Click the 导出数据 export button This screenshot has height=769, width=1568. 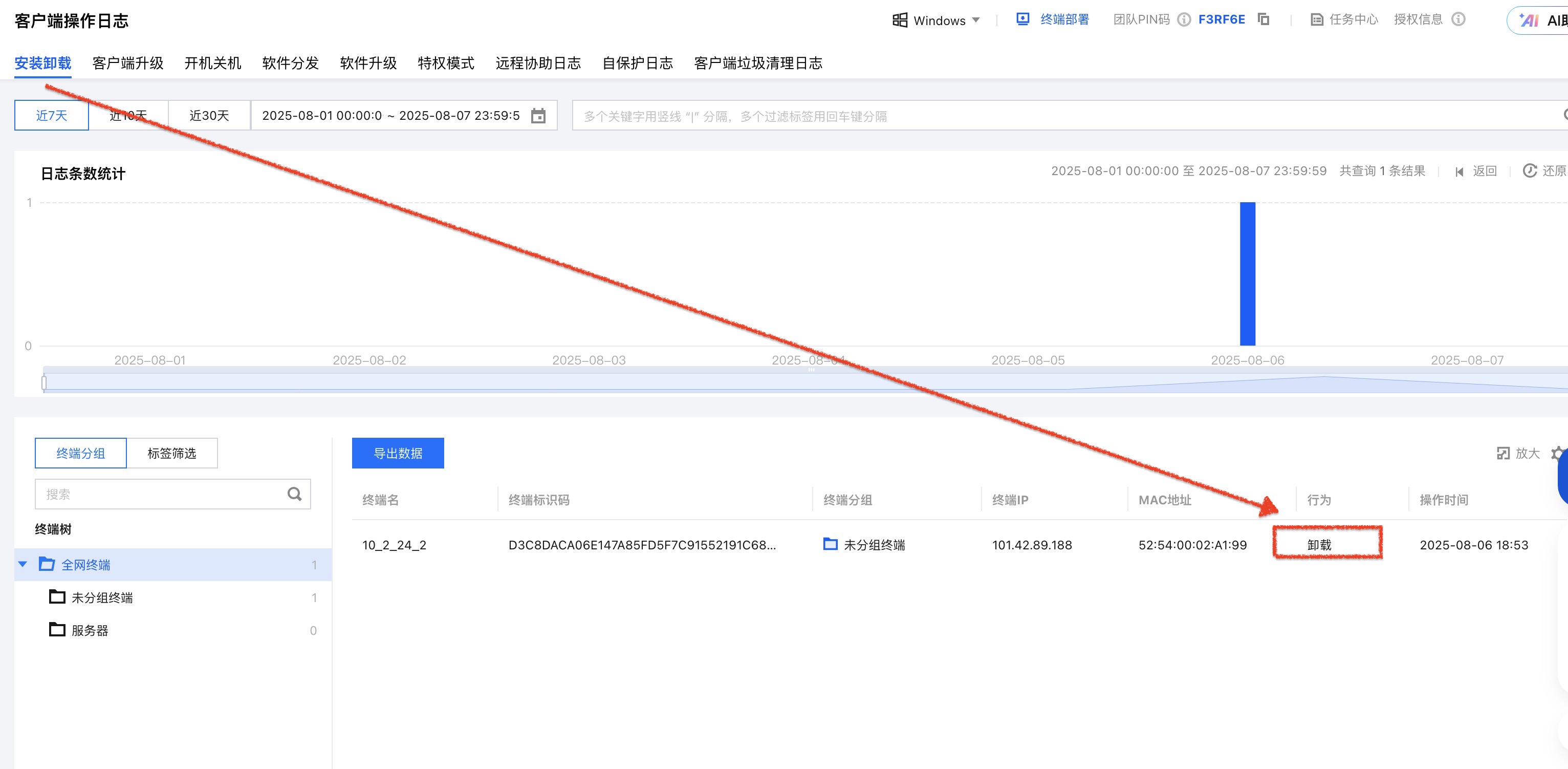398,453
